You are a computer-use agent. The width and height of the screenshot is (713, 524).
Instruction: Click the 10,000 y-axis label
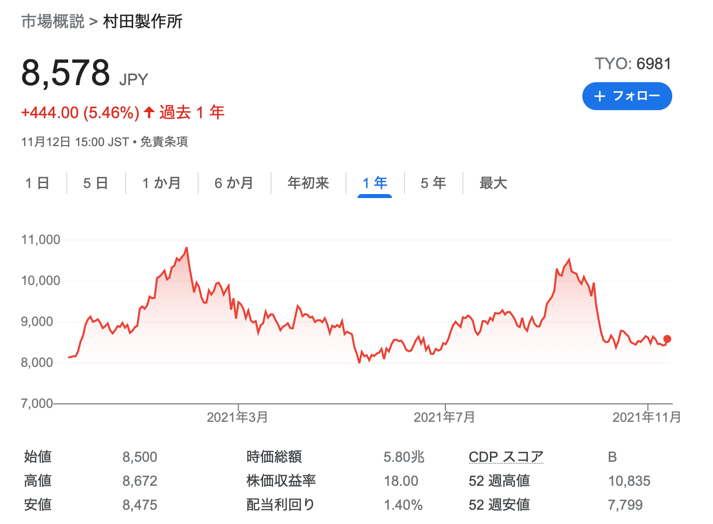40,281
